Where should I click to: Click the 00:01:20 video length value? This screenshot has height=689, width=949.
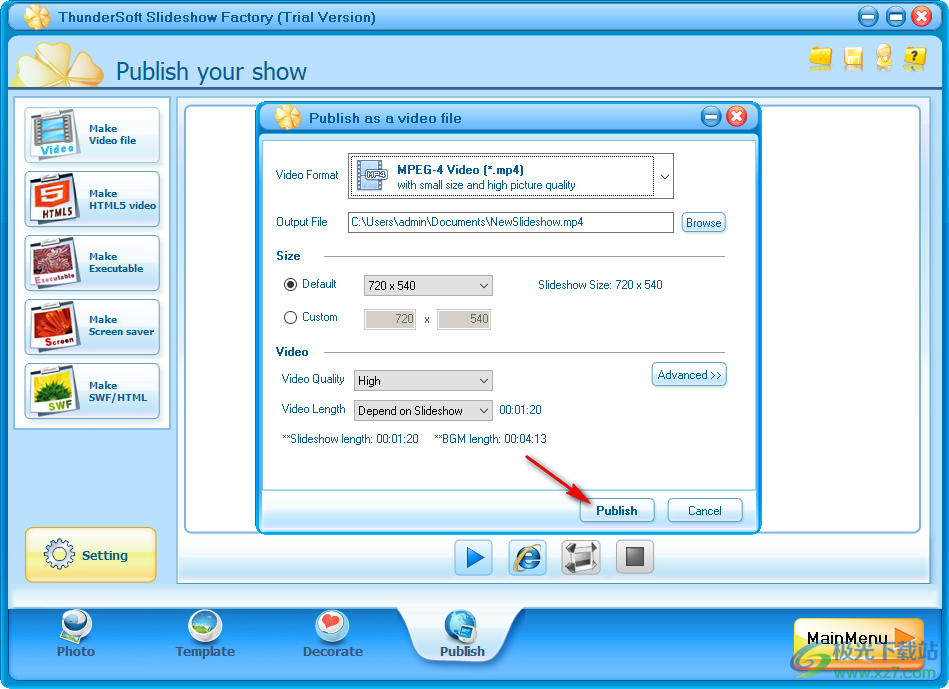pos(520,410)
